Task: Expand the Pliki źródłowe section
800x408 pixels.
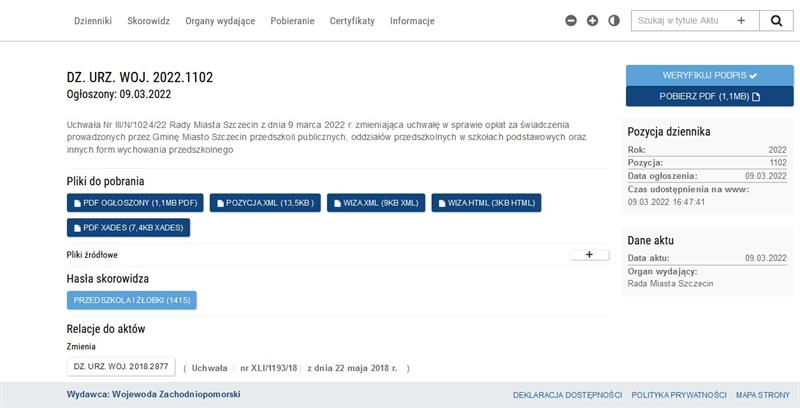Action: [x=589, y=255]
